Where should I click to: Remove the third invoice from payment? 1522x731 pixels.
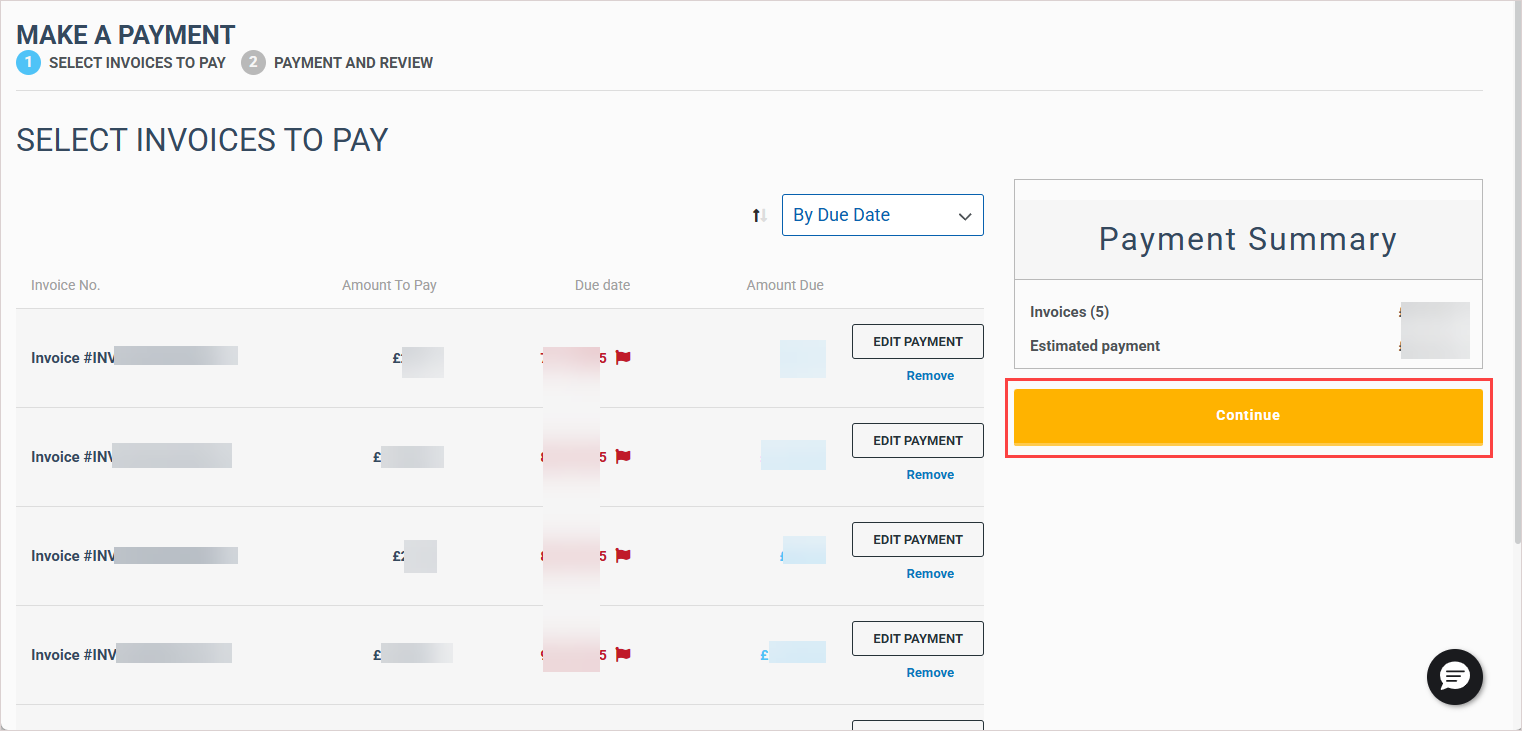click(x=929, y=574)
